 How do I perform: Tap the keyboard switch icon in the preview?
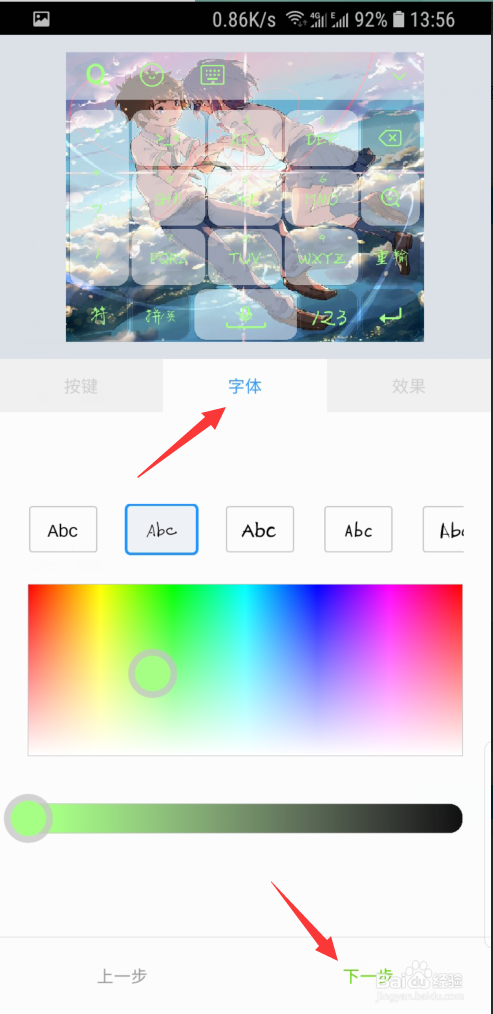pos(212,75)
